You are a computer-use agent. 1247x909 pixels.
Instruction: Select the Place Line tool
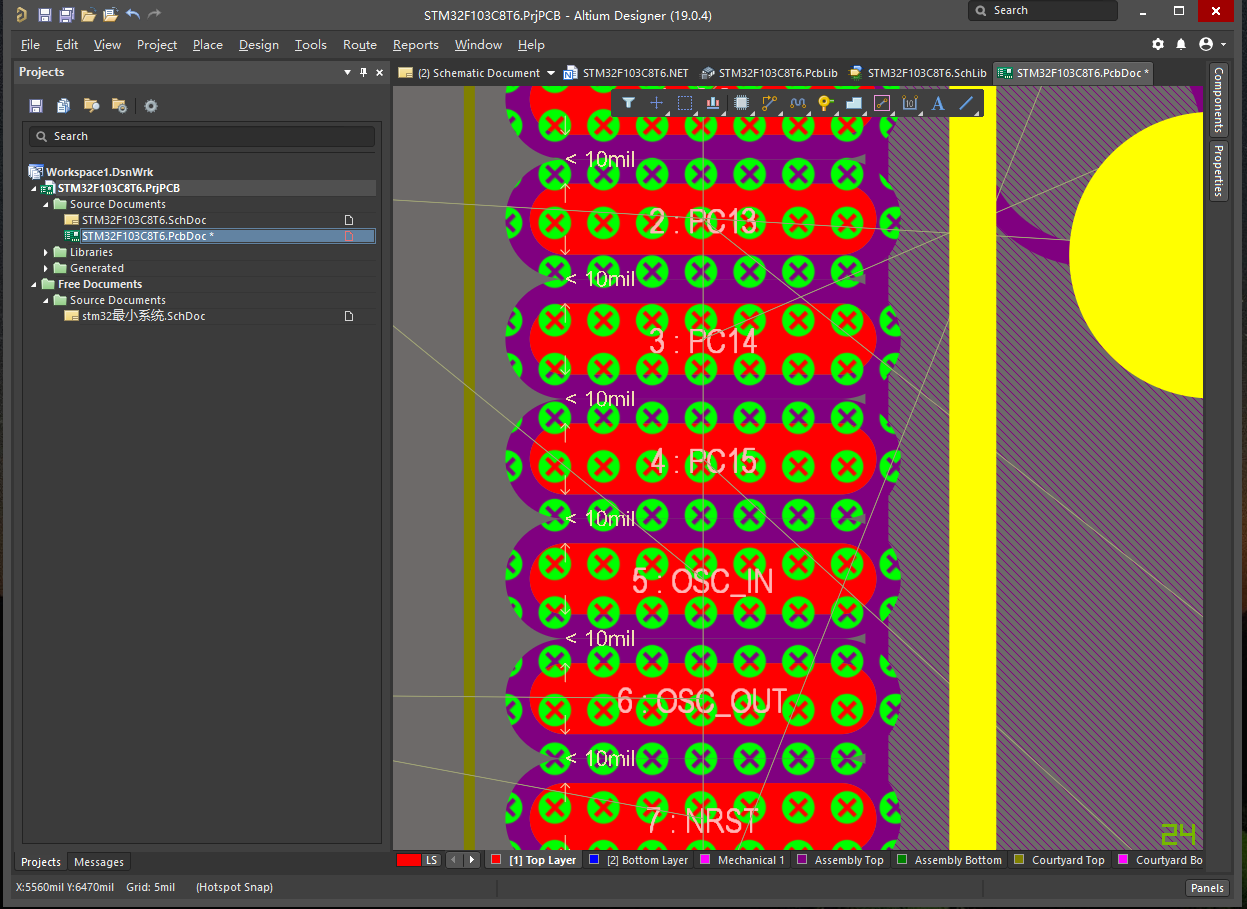(x=966, y=103)
